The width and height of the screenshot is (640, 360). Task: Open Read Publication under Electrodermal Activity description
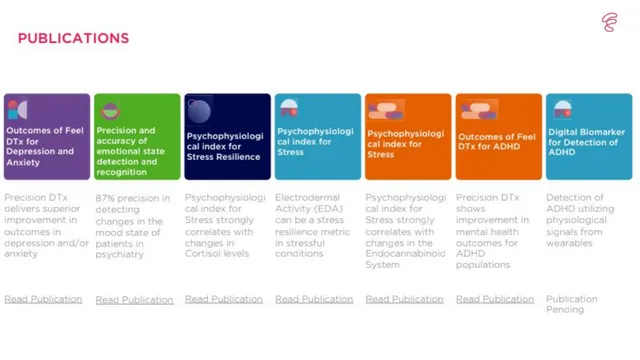point(314,299)
